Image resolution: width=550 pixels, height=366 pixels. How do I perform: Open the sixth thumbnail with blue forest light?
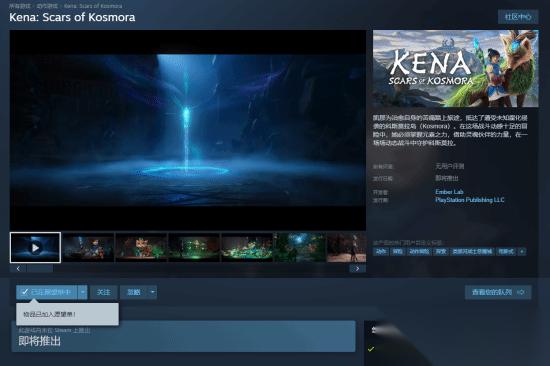[x=300, y=247]
